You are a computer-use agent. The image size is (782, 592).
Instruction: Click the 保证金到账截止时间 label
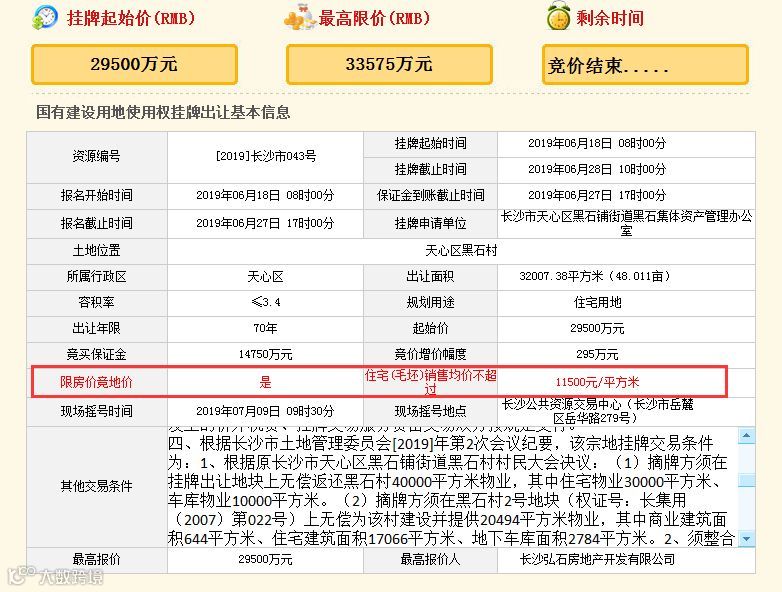[430, 196]
